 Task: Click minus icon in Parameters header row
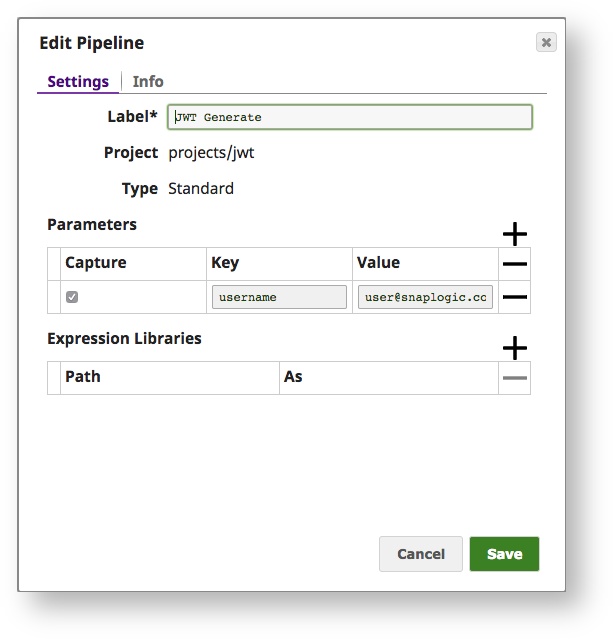click(x=515, y=264)
